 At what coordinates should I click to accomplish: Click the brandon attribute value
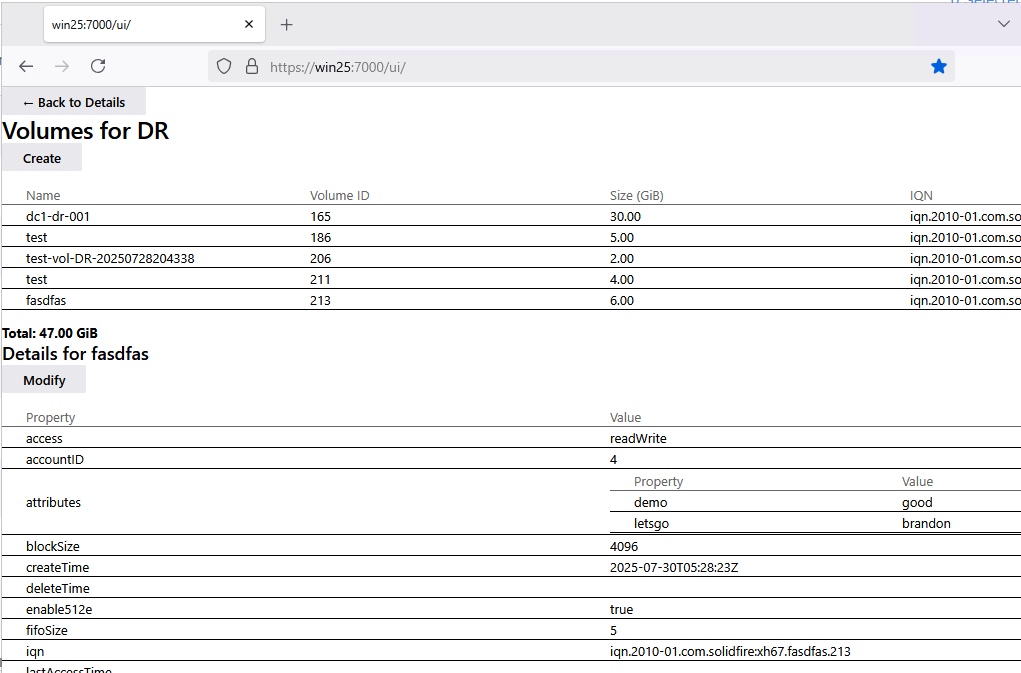coord(926,523)
